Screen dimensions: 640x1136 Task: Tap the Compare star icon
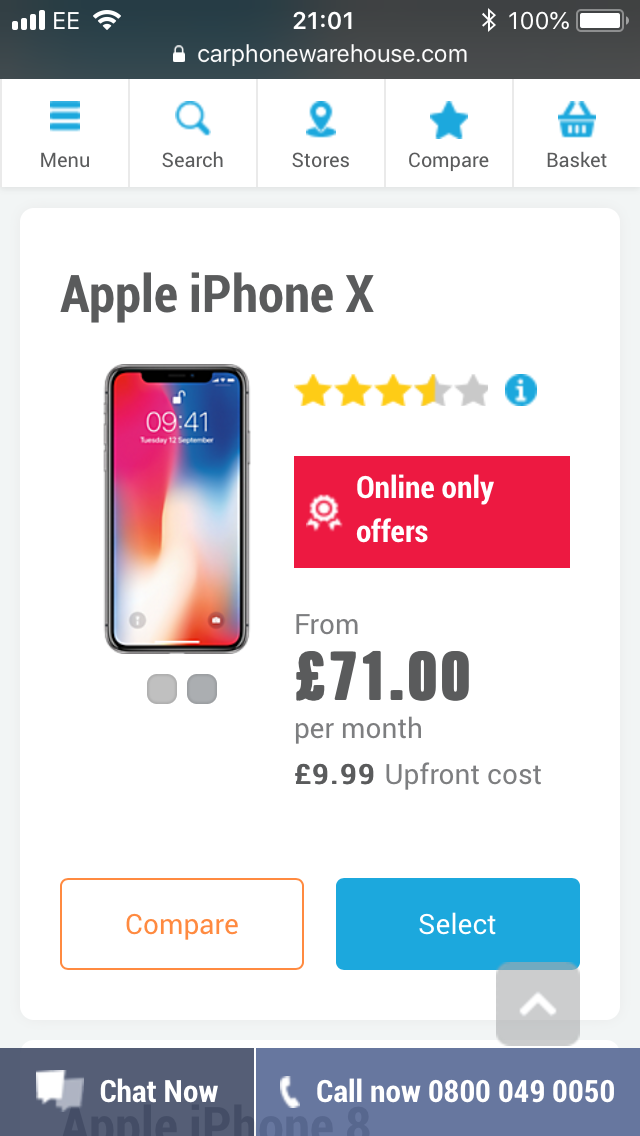tap(448, 122)
